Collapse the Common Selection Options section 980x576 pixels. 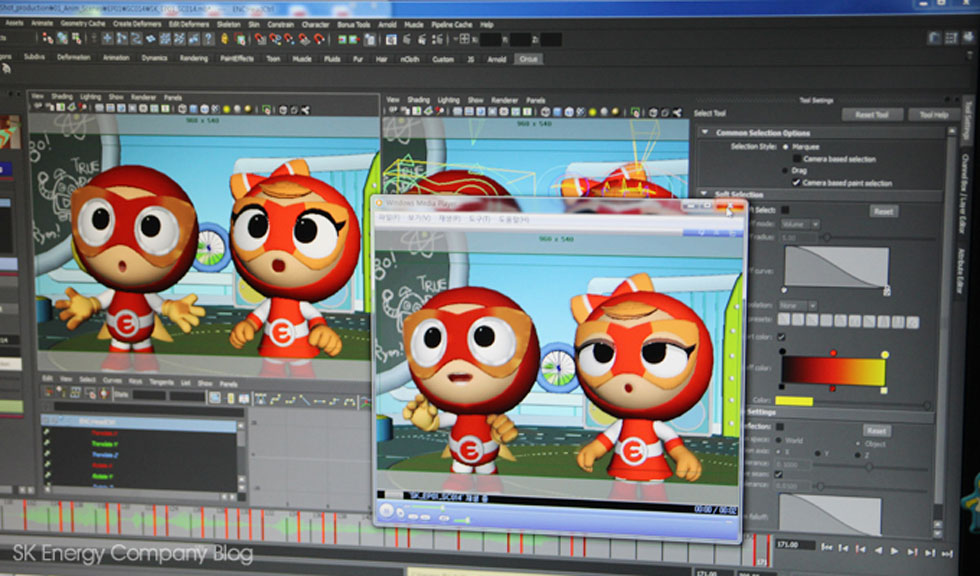(705, 133)
